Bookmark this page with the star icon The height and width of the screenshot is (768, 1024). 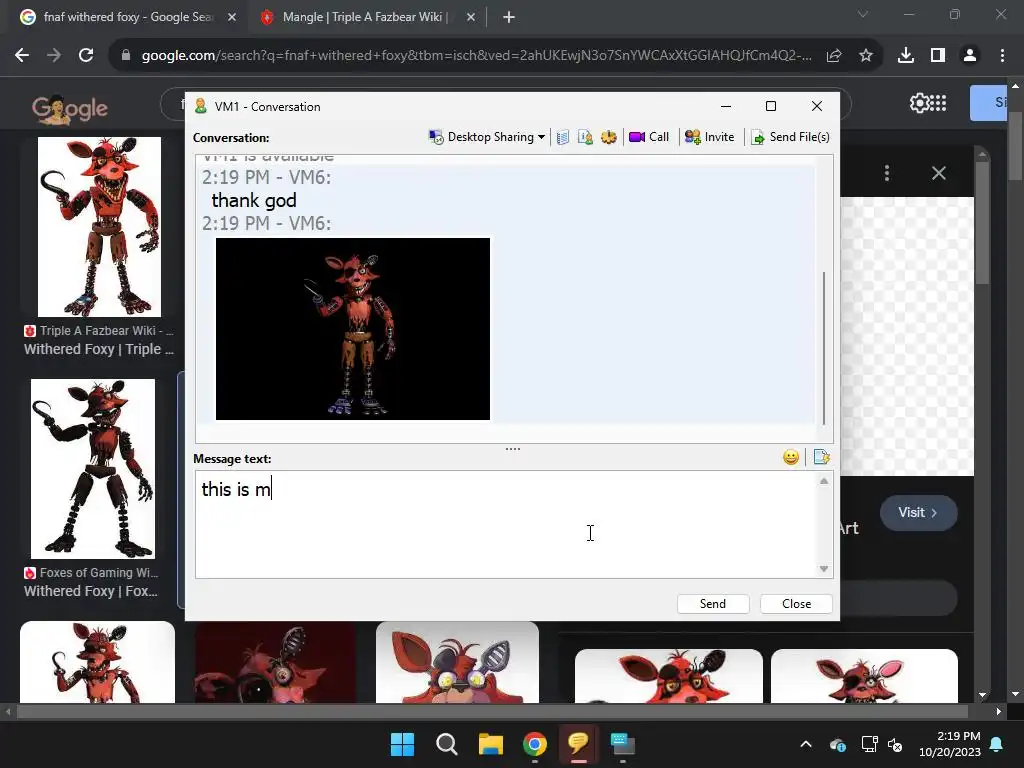[x=866, y=56]
